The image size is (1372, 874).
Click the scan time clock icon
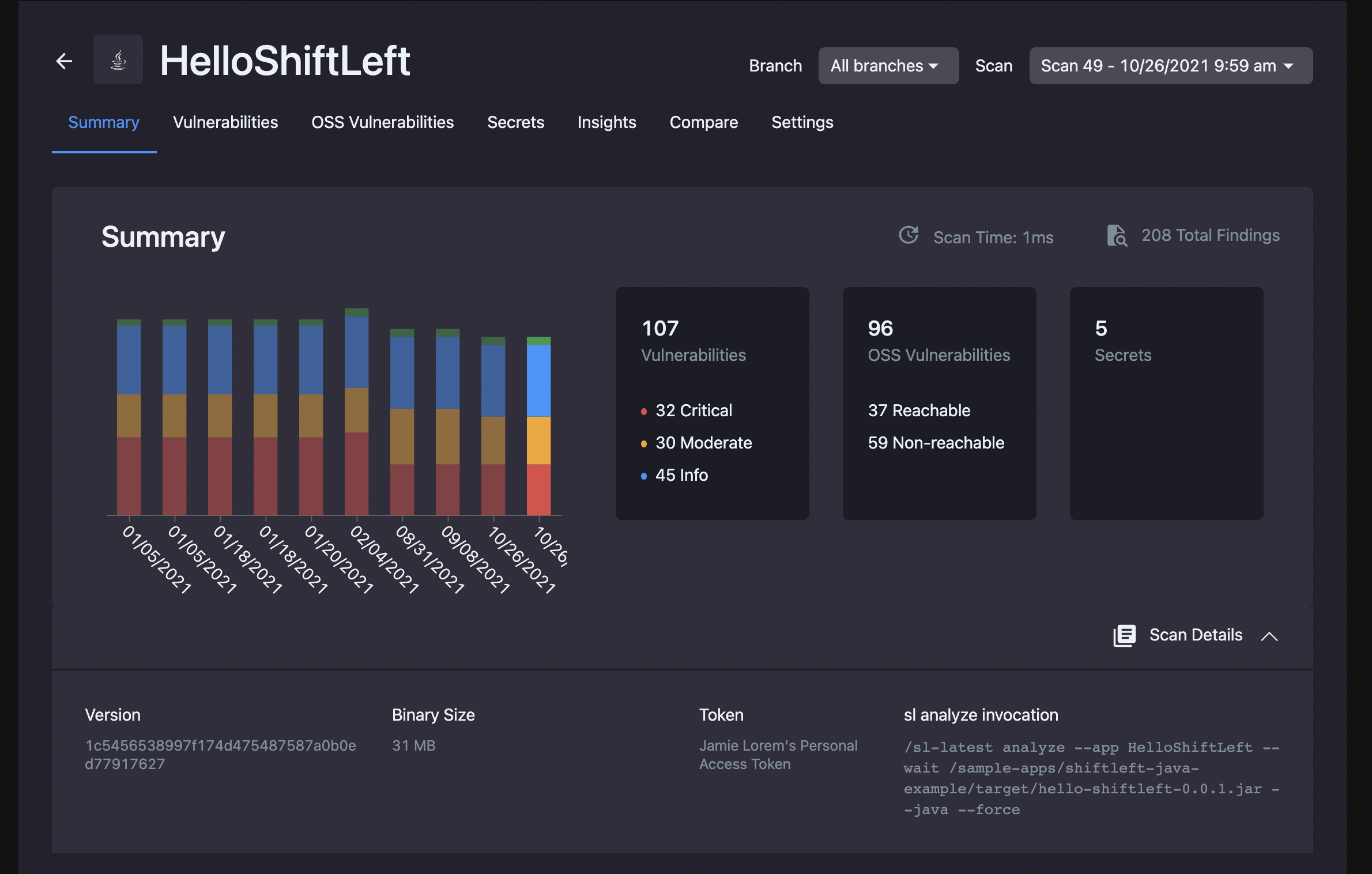[x=909, y=235]
